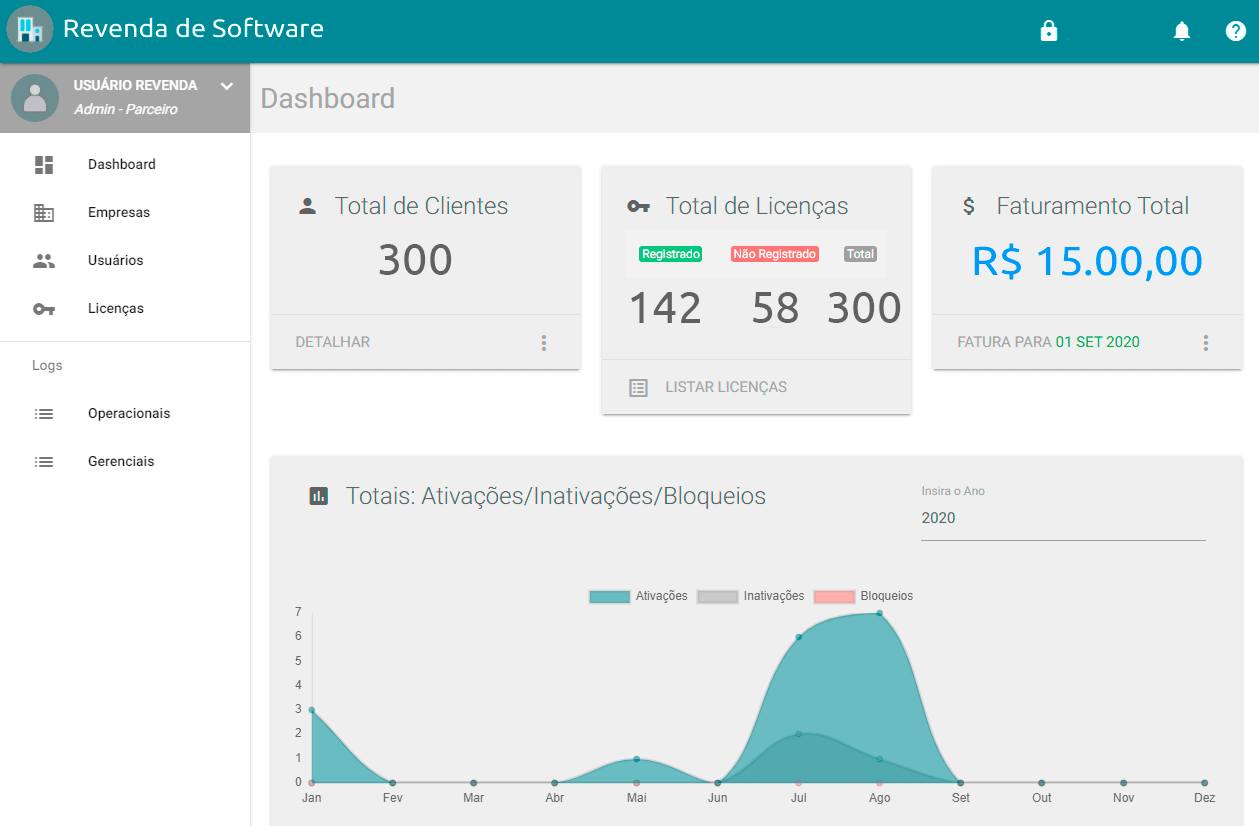Click the user avatar icon
This screenshot has height=826, width=1259.
[x=35, y=97]
